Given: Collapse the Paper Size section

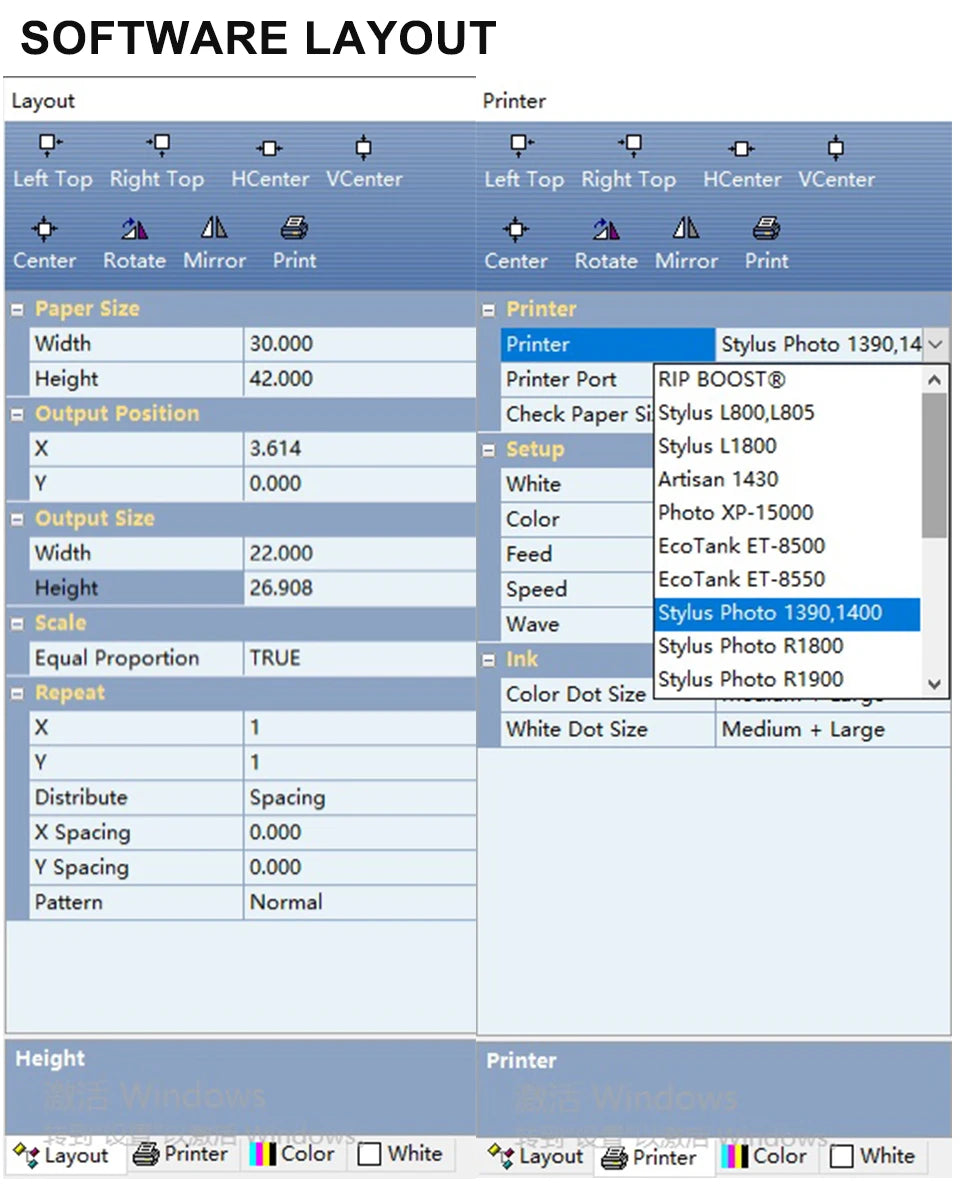Looking at the screenshot, I should coord(17,309).
